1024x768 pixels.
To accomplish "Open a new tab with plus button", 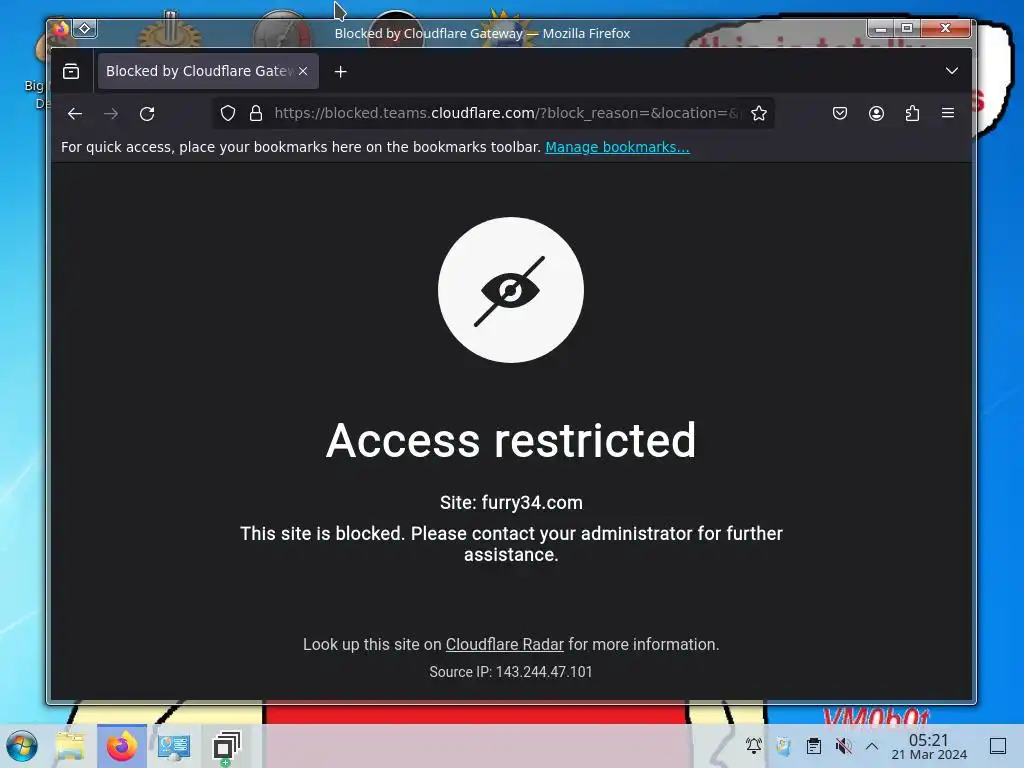I will pos(340,72).
